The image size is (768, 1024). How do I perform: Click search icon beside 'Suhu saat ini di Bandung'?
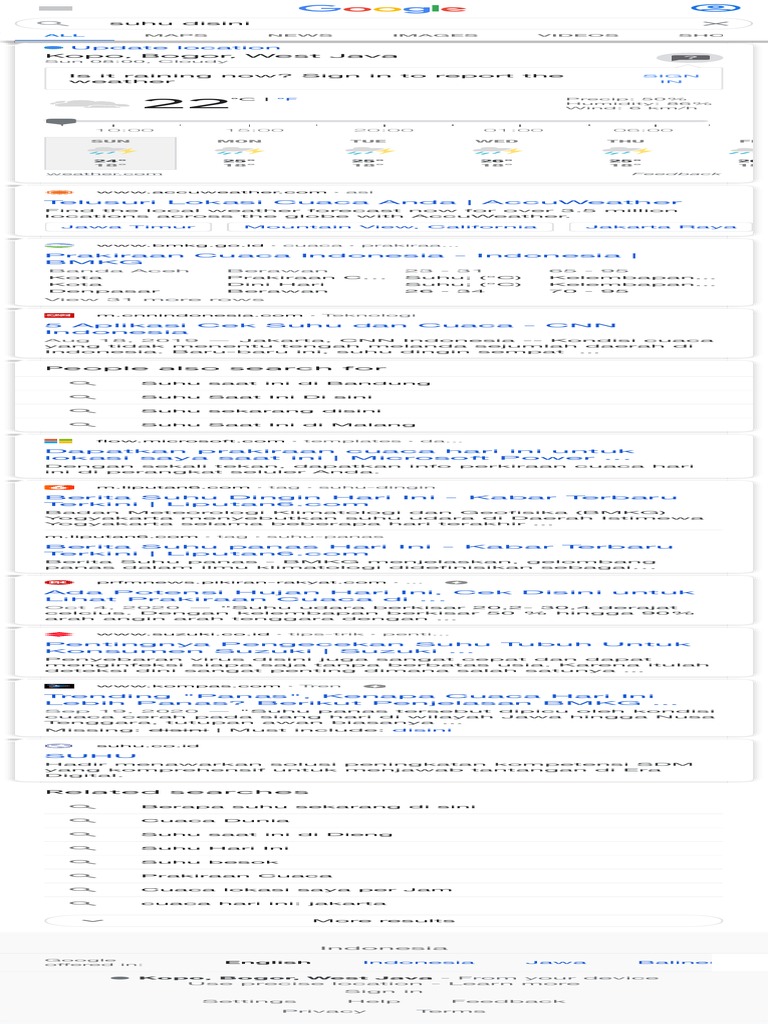83,383
